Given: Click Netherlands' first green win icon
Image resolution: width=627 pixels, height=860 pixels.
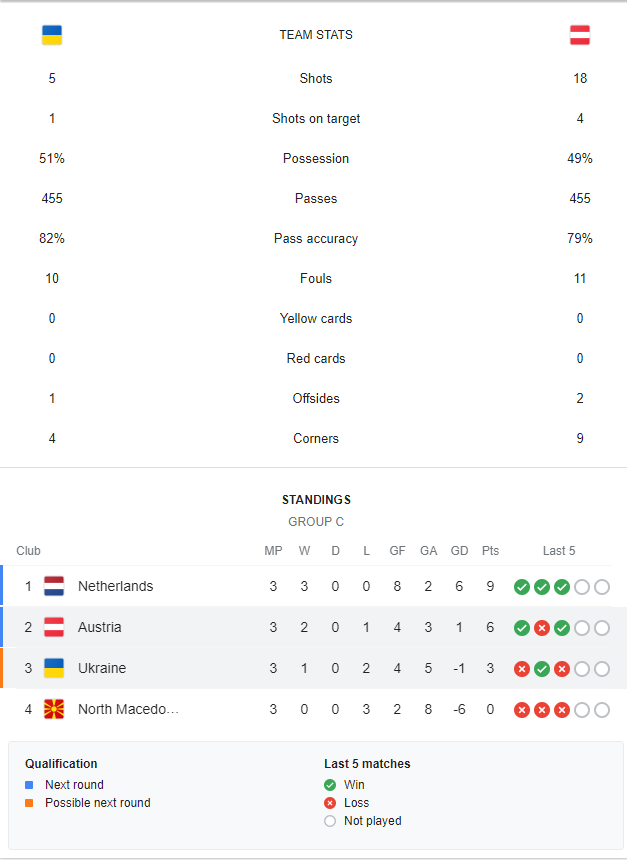Looking at the screenshot, I should pyautogui.click(x=522, y=587).
